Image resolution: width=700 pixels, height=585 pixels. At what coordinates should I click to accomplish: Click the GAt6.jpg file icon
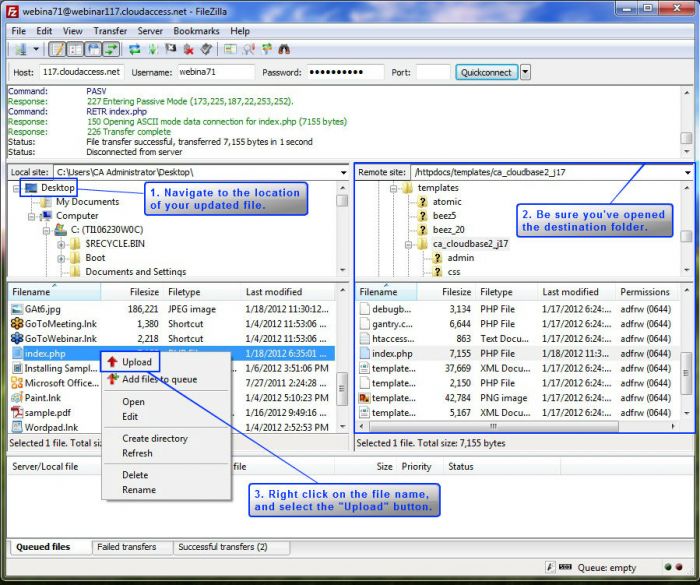pos(17,309)
